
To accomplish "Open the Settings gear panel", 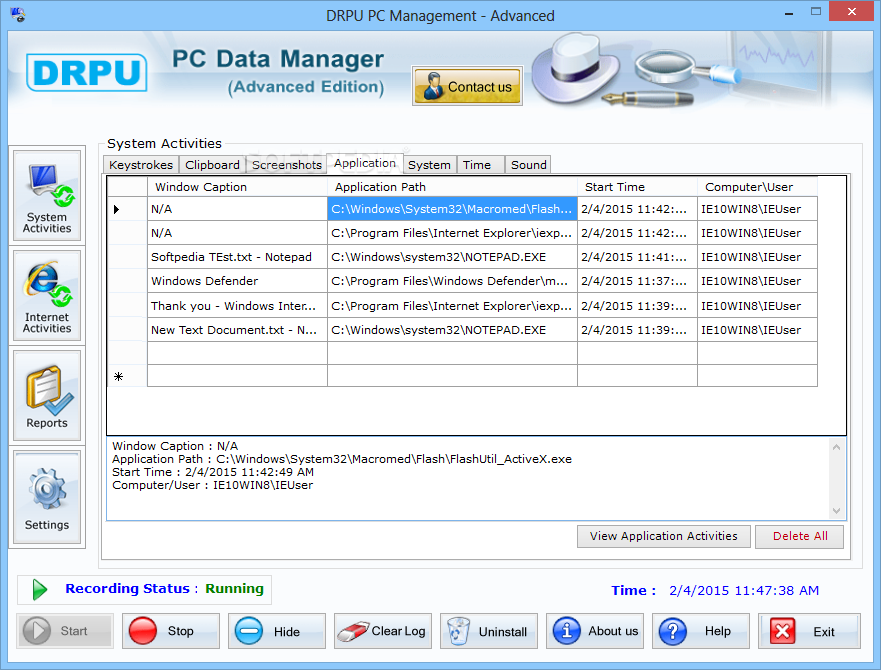I will [x=47, y=497].
